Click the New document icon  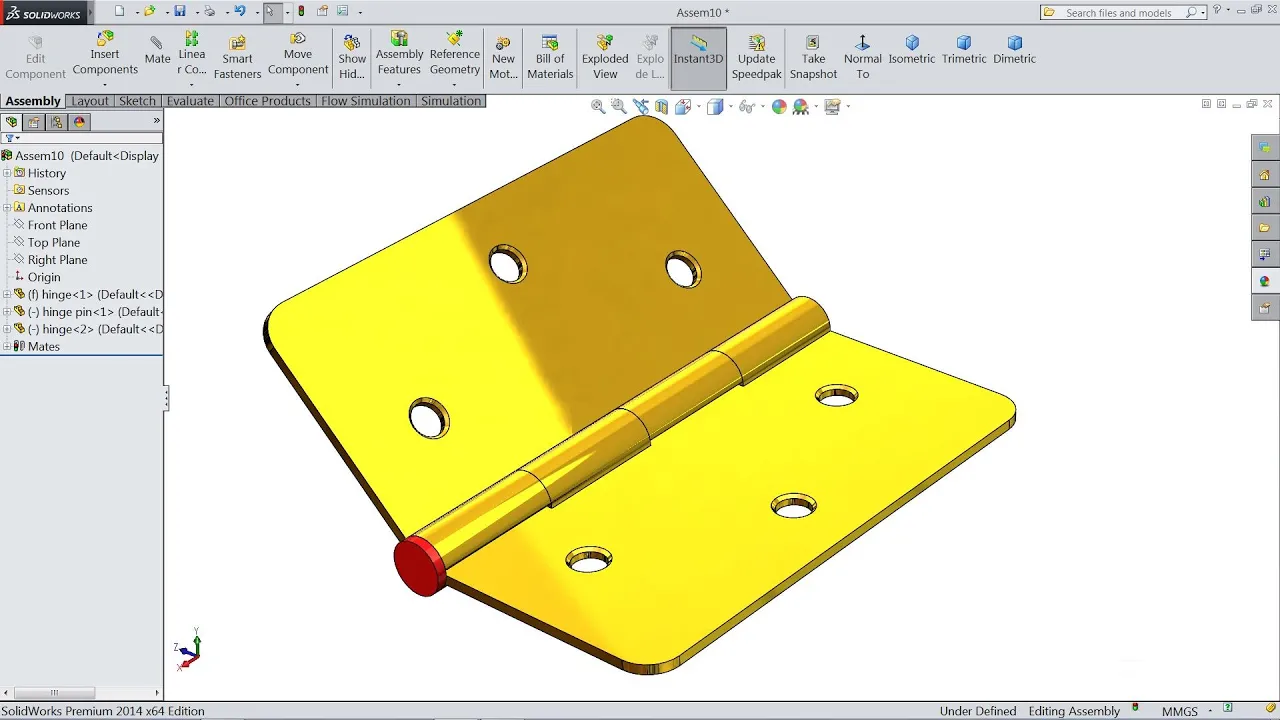119,11
